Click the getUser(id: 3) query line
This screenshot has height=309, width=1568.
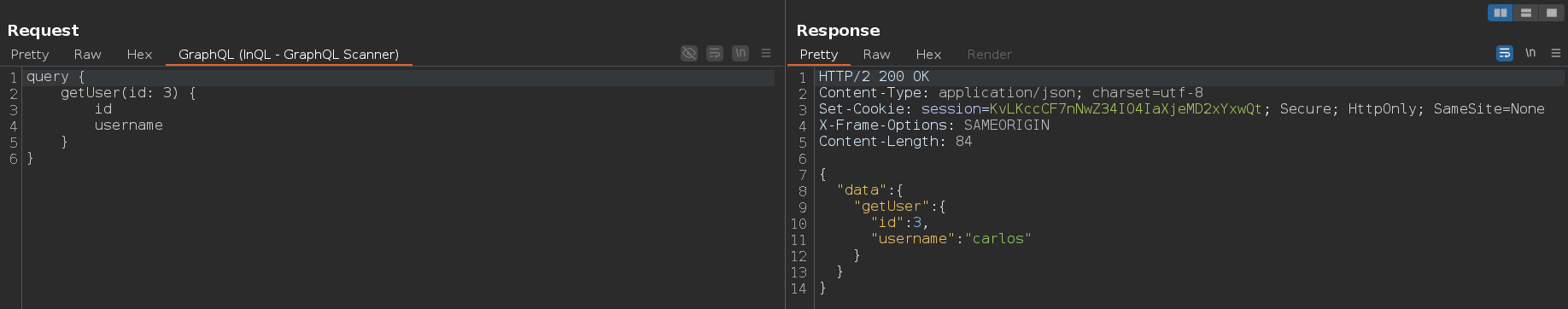[128, 92]
